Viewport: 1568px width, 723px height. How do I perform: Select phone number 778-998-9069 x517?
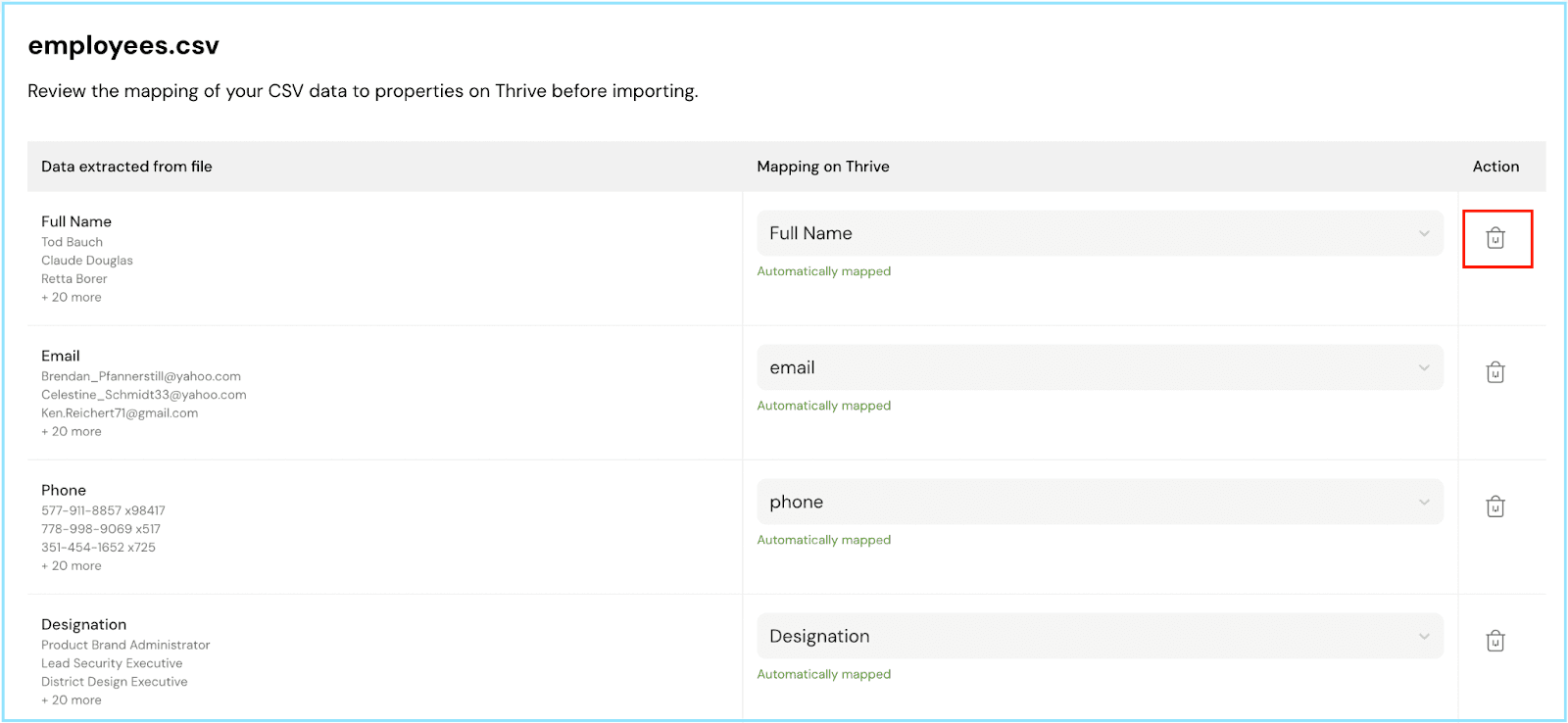point(101,529)
